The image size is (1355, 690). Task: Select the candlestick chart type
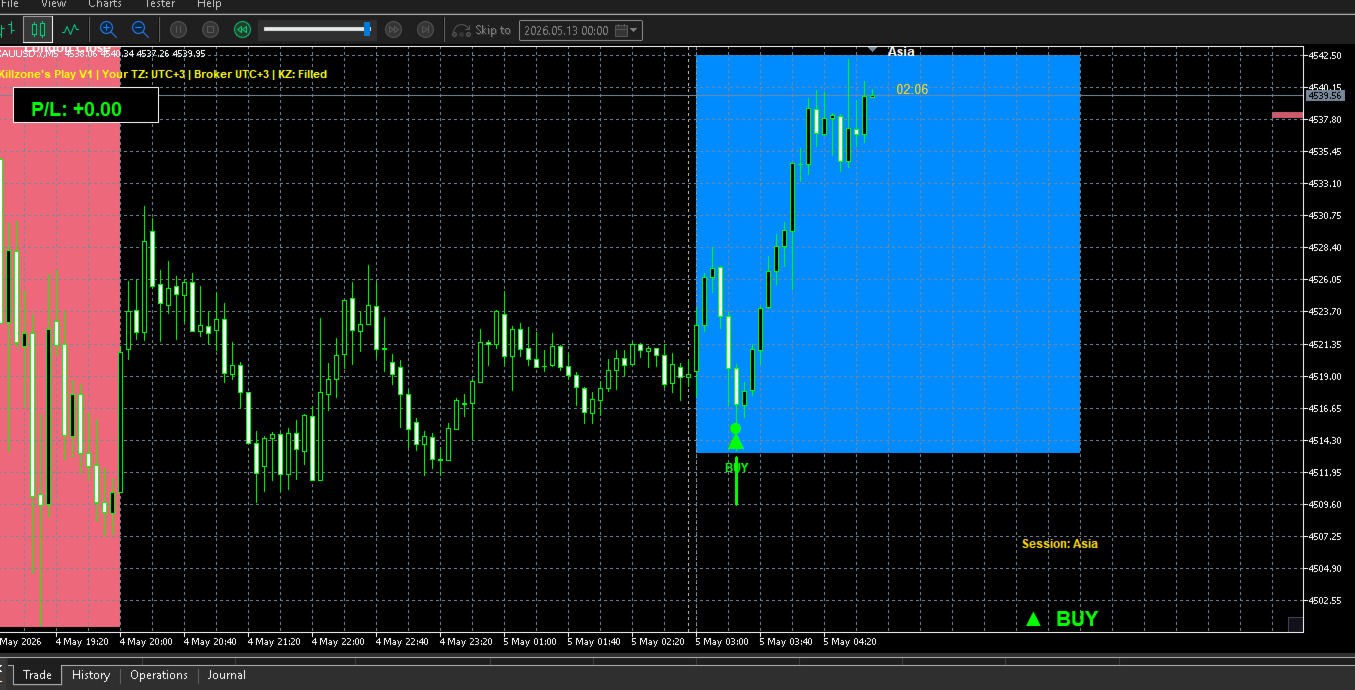(39, 30)
